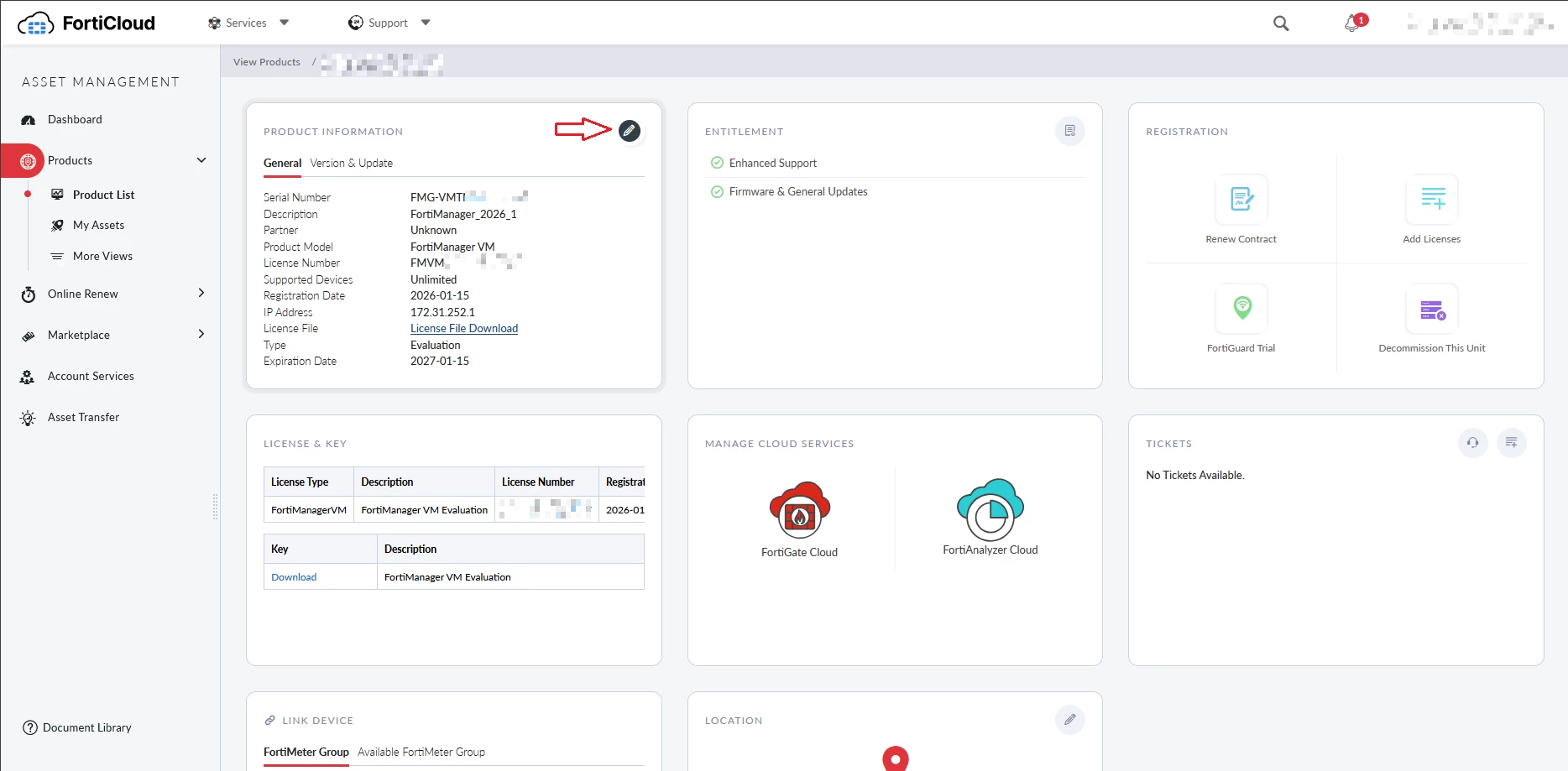Click the red Products globe icon
The image size is (1568, 771).
pyautogui.click(x=28, y=161)
